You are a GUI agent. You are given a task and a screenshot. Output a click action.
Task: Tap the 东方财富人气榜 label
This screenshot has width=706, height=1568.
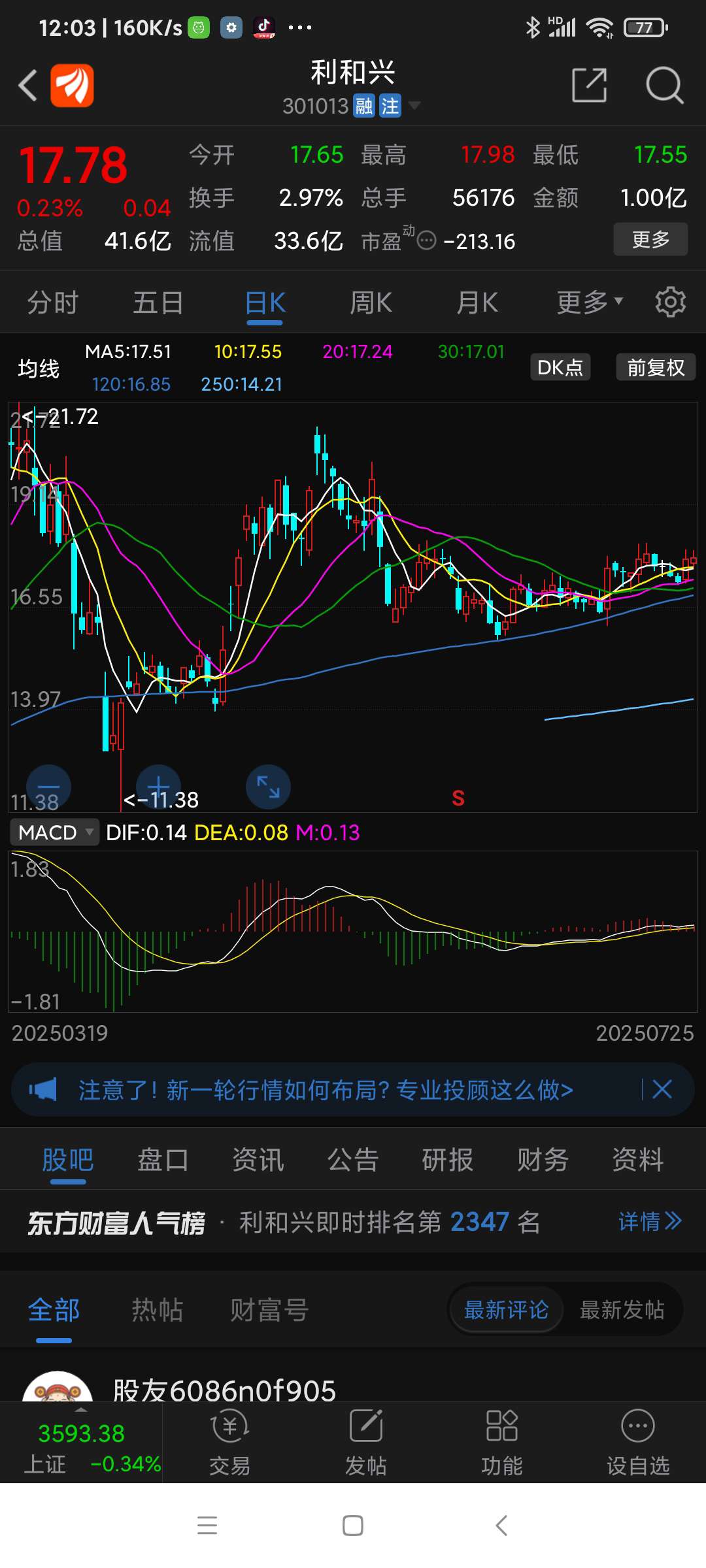click(x=116, y=1222)
